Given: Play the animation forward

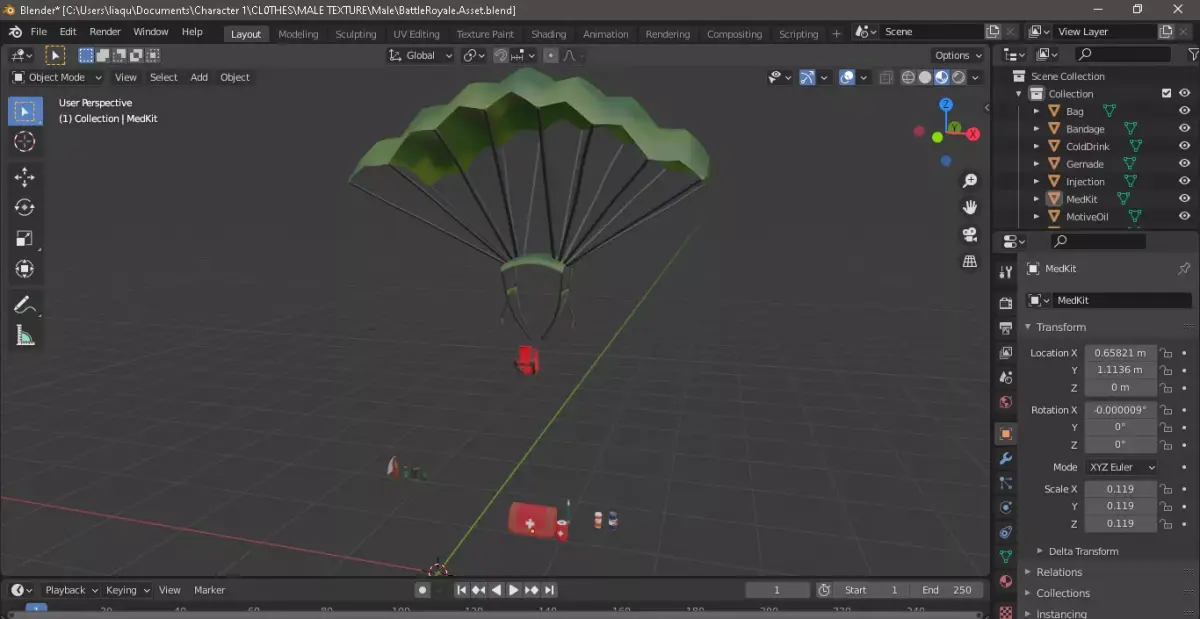Looking at the screenshot, I should coord(514,590).
